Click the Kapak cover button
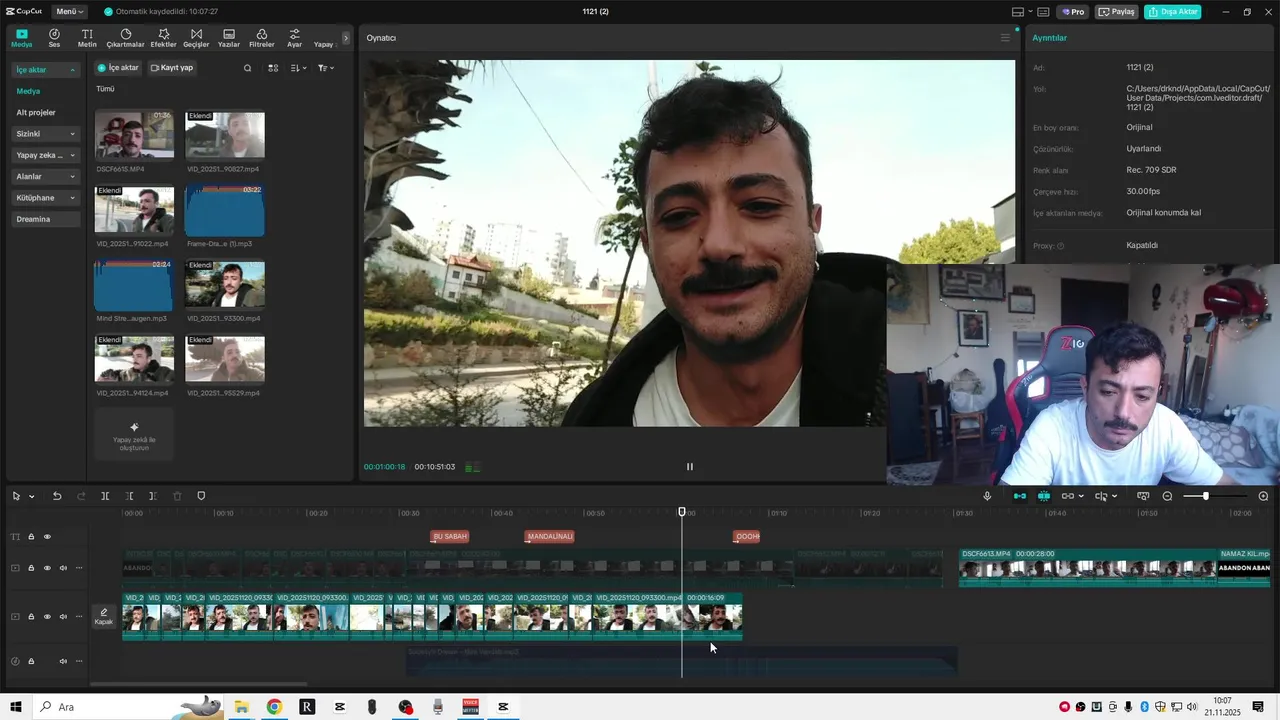1280x720 pixels. (104, 617)
